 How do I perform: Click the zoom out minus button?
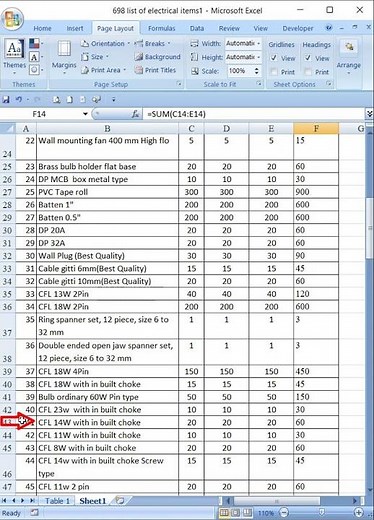pyautogui.click(x=284, y=512)
